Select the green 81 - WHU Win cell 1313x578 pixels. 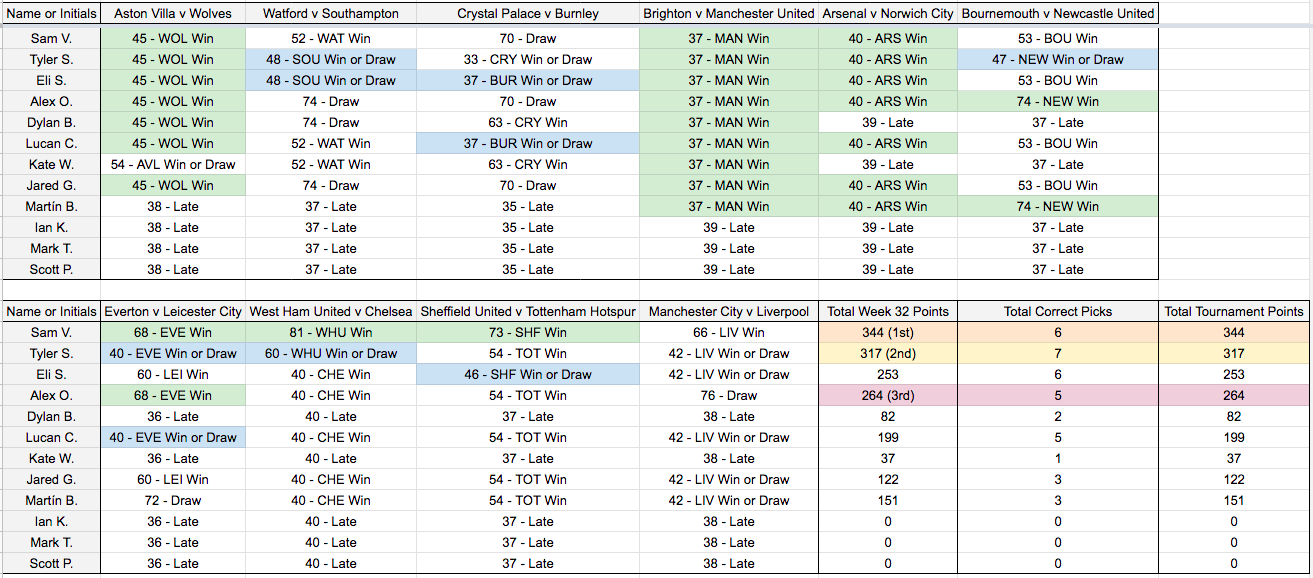click(330, 333)
